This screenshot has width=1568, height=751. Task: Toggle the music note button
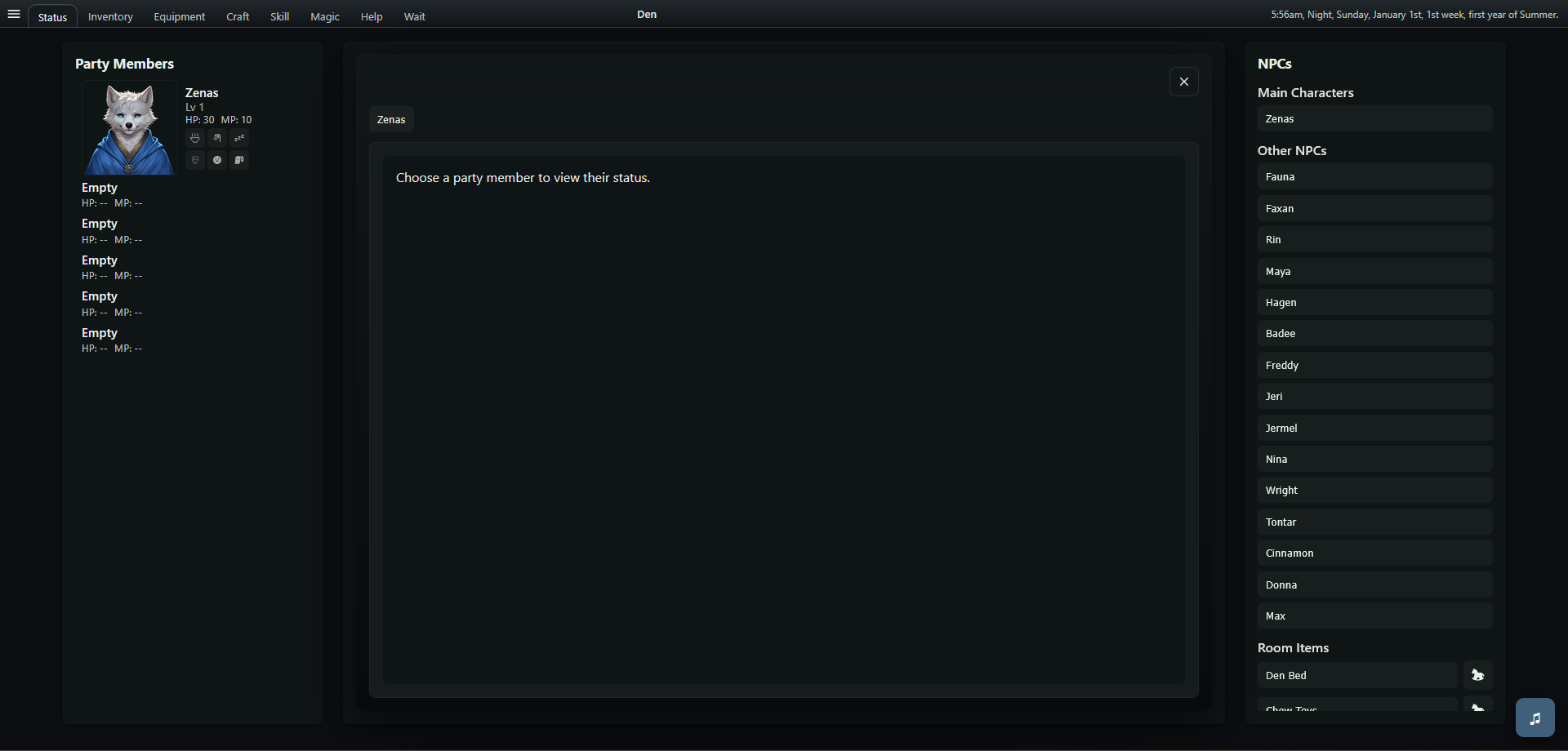pyautogui.click(x=1535, y=718)
